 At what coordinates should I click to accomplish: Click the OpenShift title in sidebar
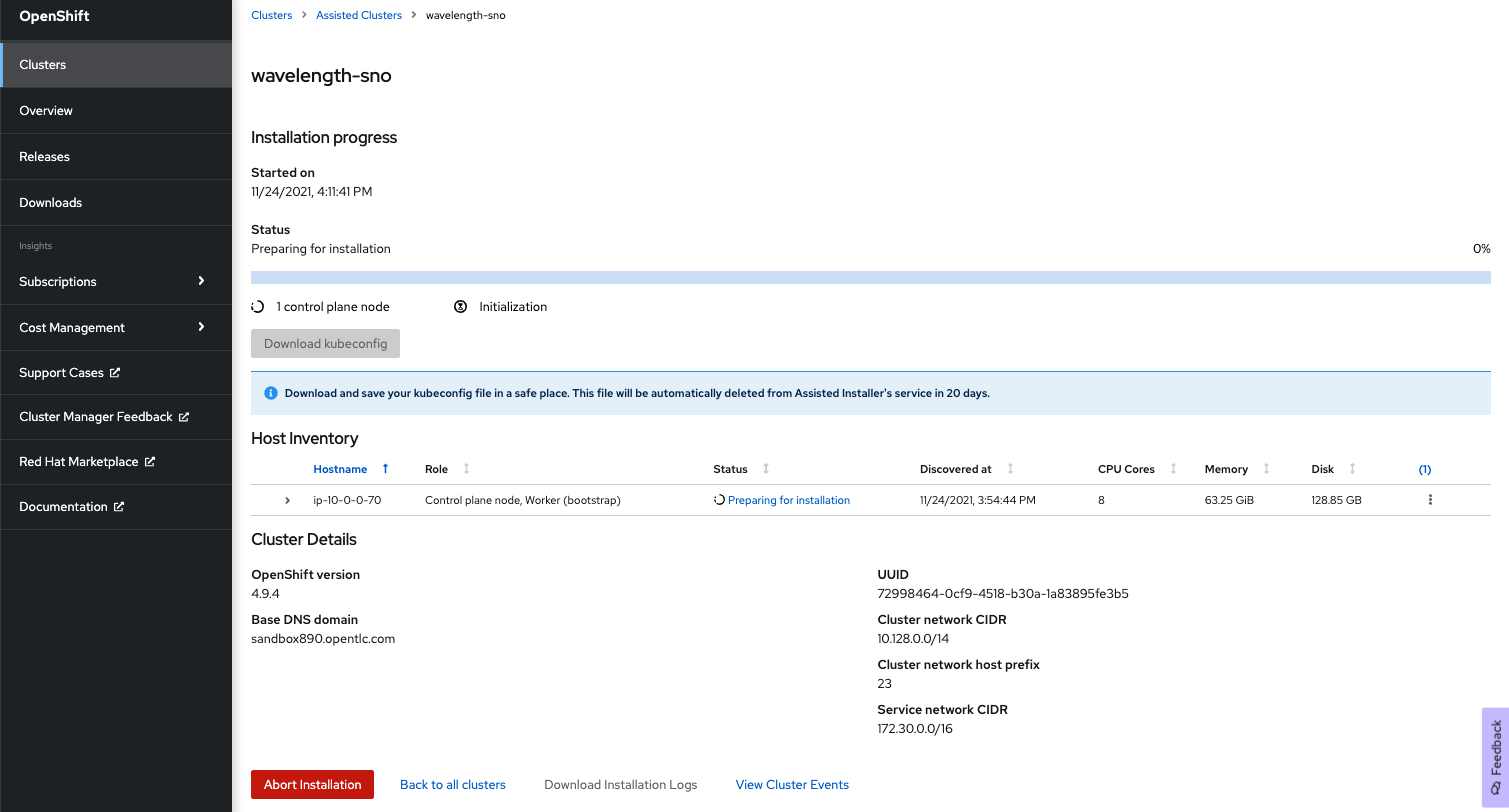pyautogui.click(x=54, y=16)
